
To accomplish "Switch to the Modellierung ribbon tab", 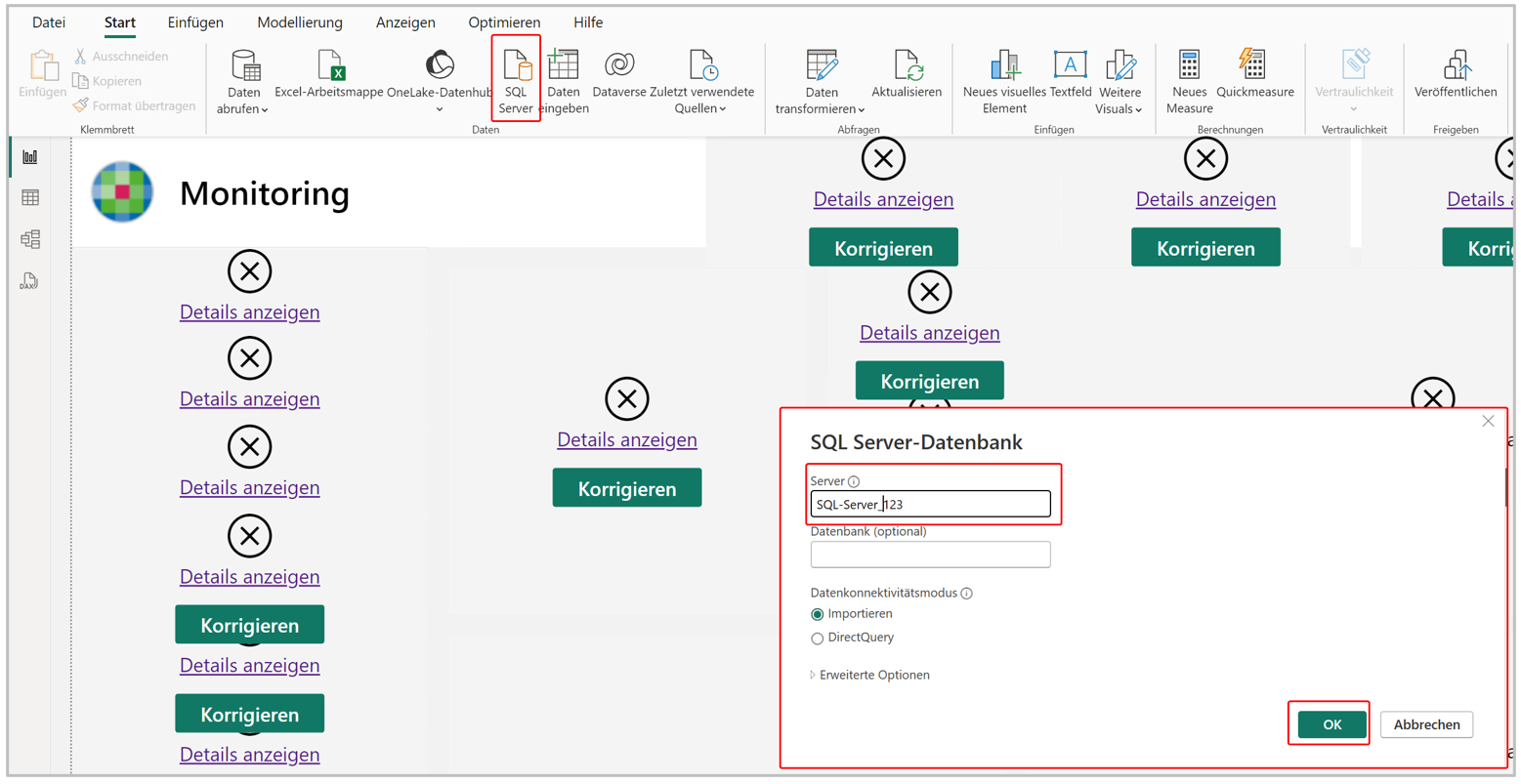I will click(300, 21).
